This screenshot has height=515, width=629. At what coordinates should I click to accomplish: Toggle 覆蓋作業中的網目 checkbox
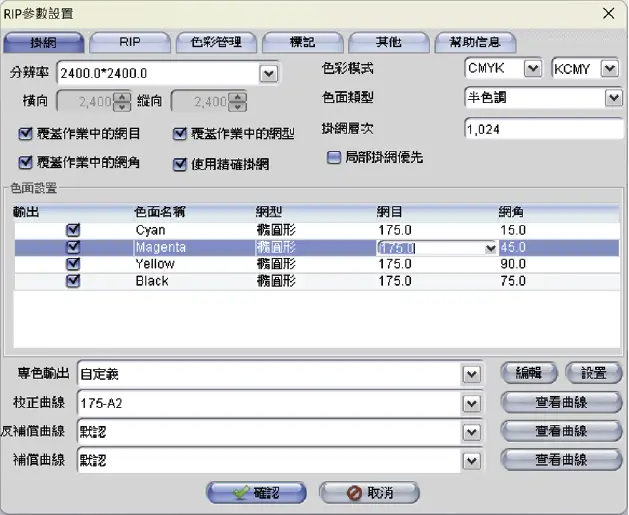25,134
